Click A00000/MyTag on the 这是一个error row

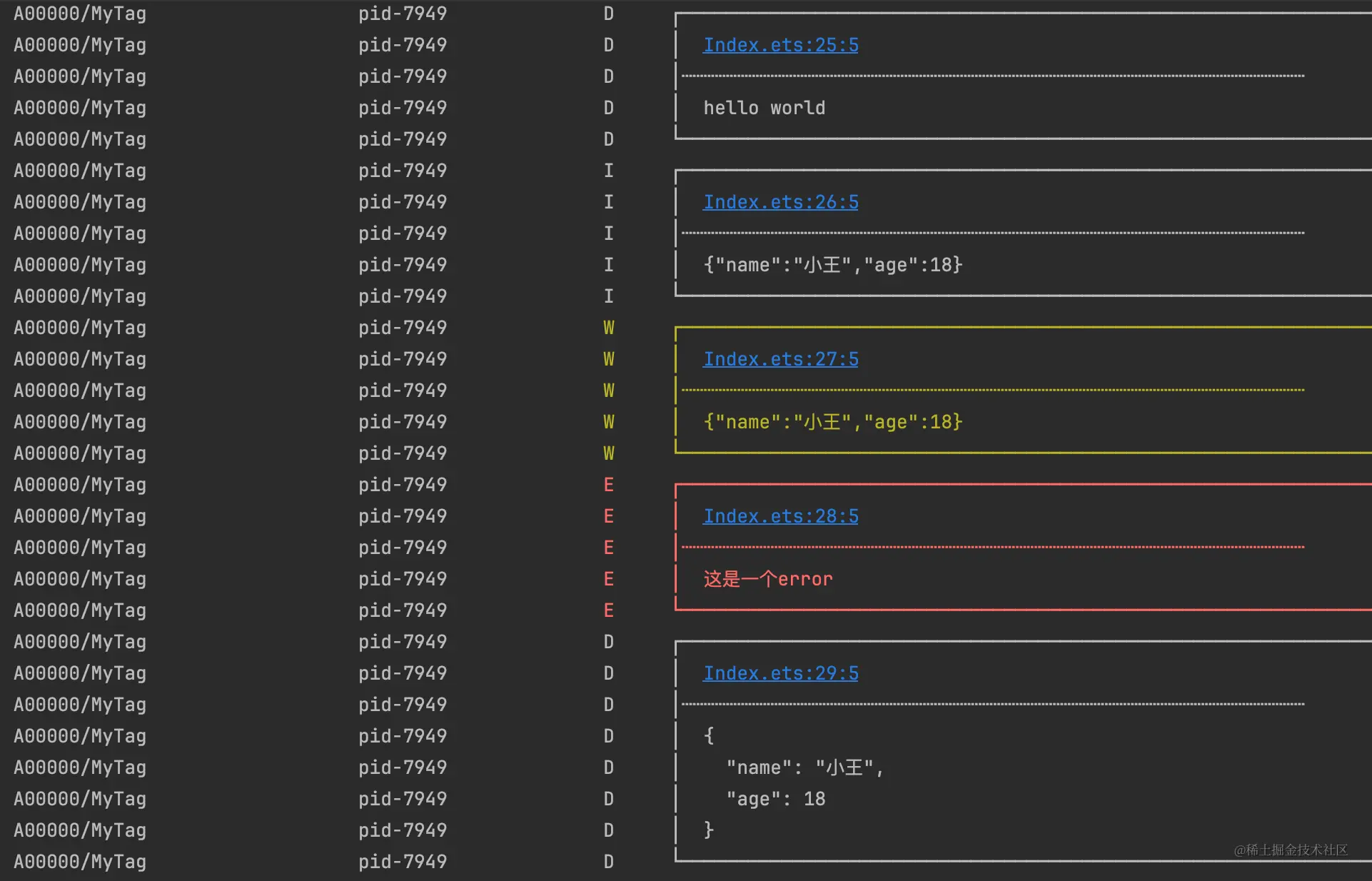[80, 579]
